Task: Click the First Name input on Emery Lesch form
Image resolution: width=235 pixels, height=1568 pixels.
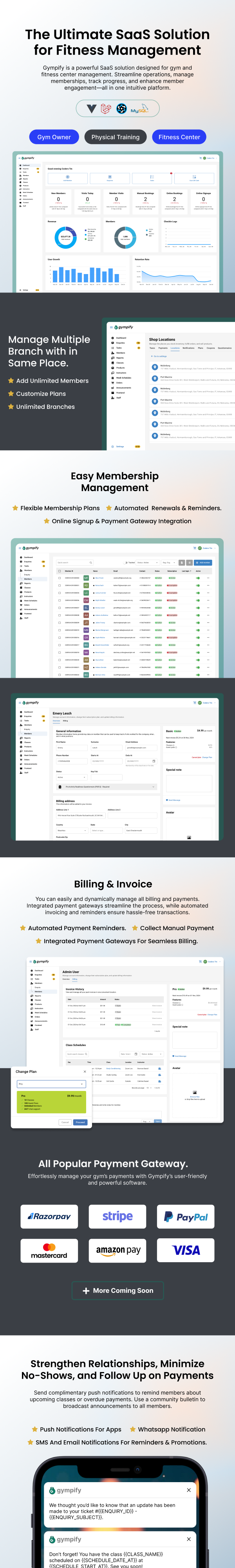Action: point(72,748)
